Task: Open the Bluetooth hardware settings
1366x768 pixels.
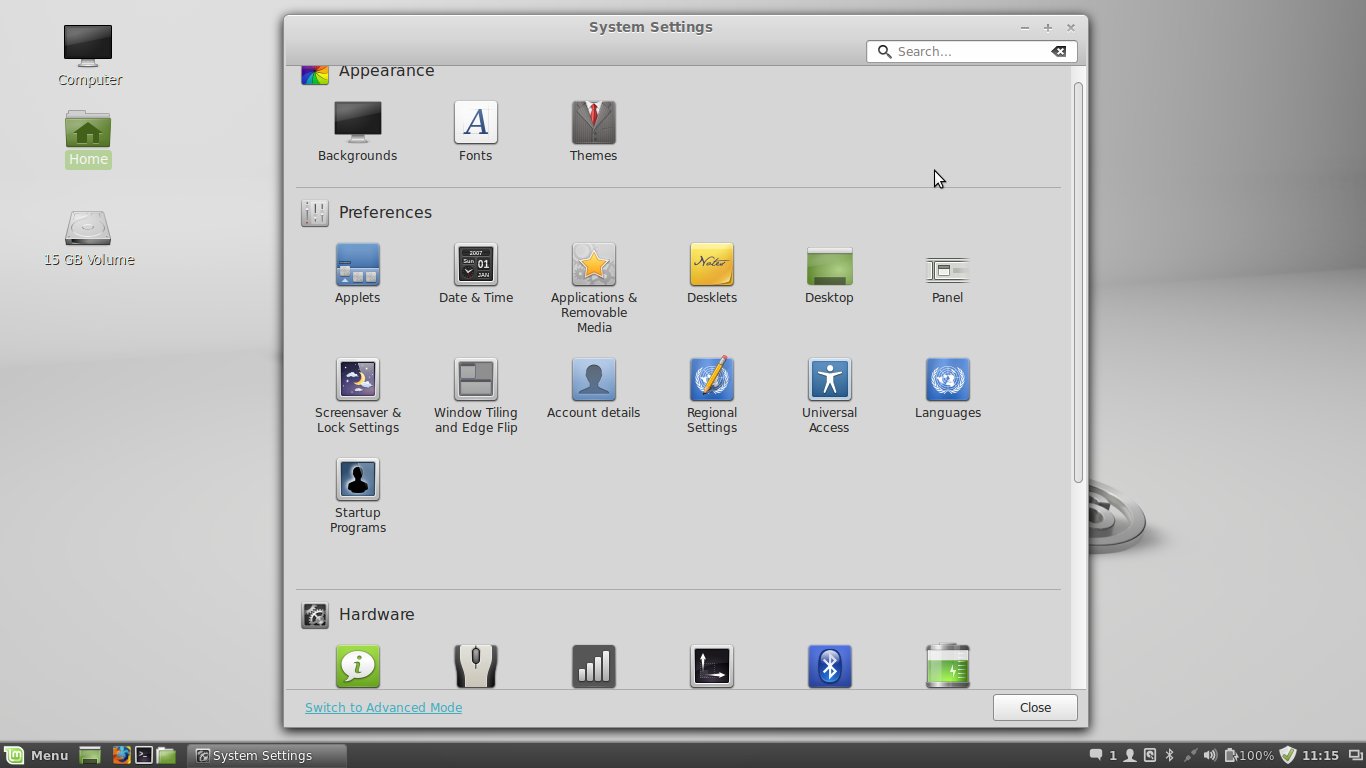Action: tap(829, 666)
